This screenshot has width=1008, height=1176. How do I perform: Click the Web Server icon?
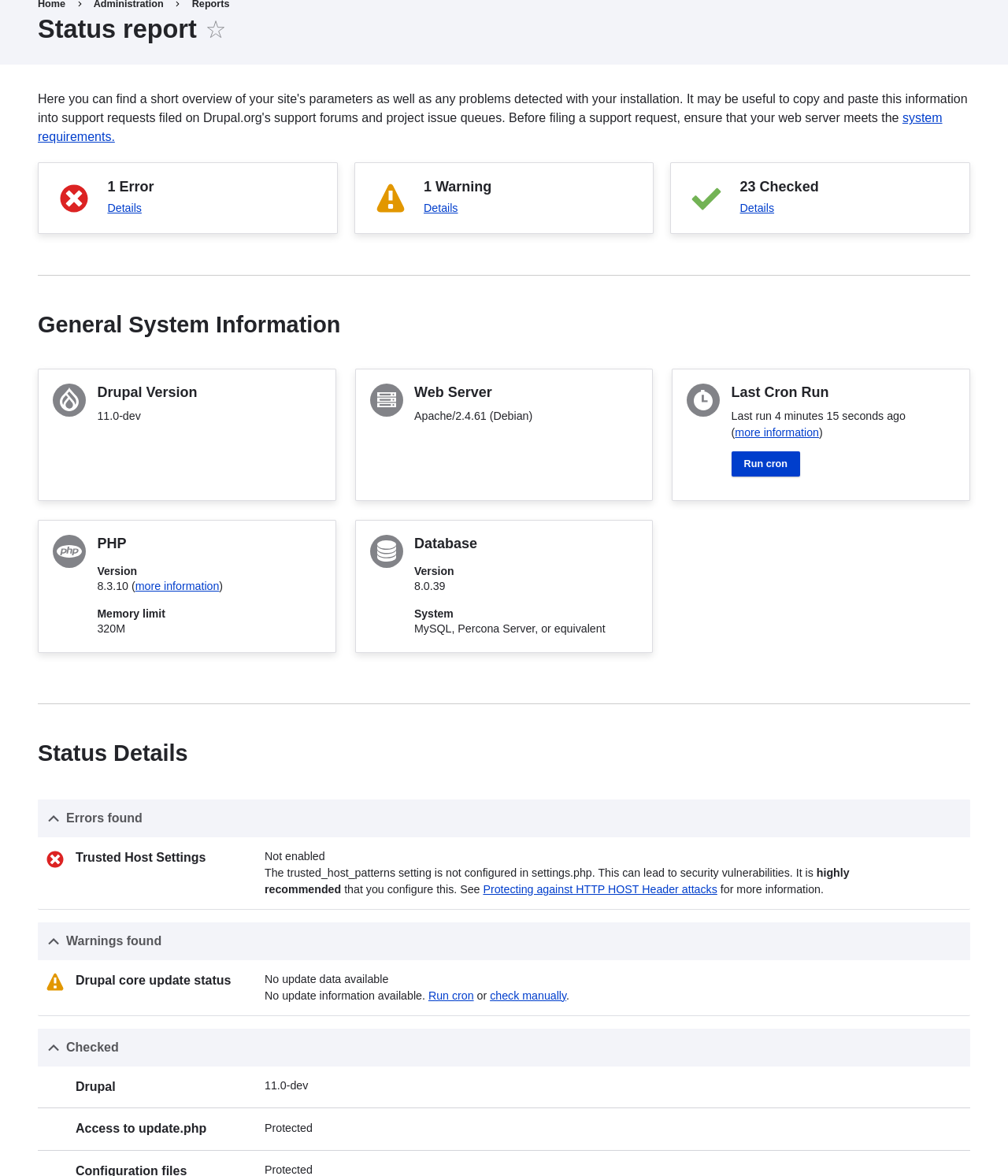pyautogui.click(x=387, y=400)
